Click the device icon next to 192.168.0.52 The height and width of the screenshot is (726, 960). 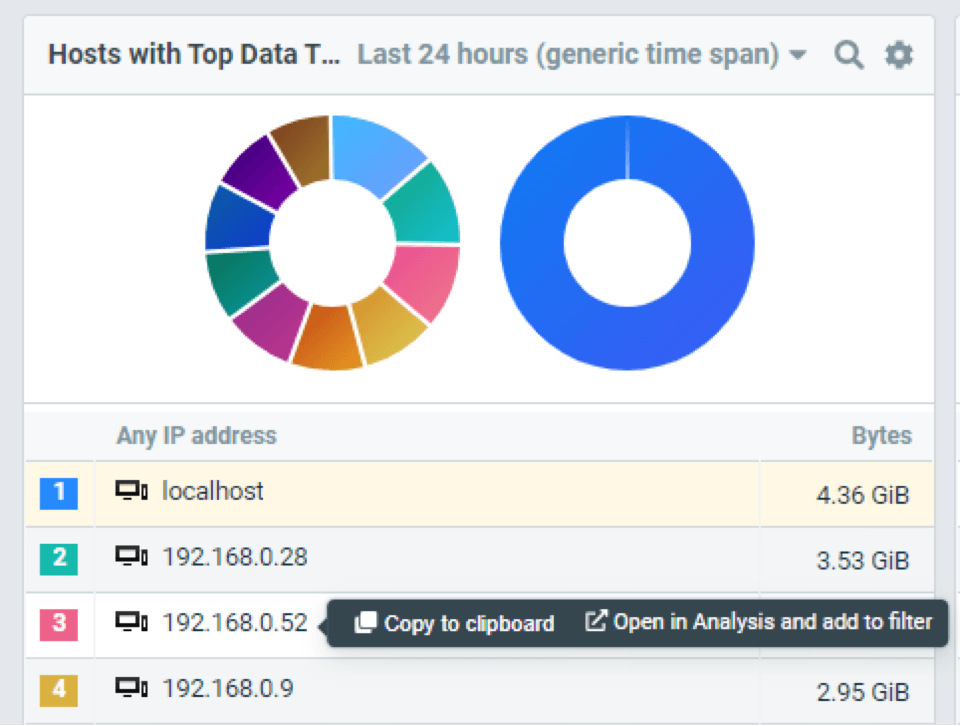click(132, 623)
